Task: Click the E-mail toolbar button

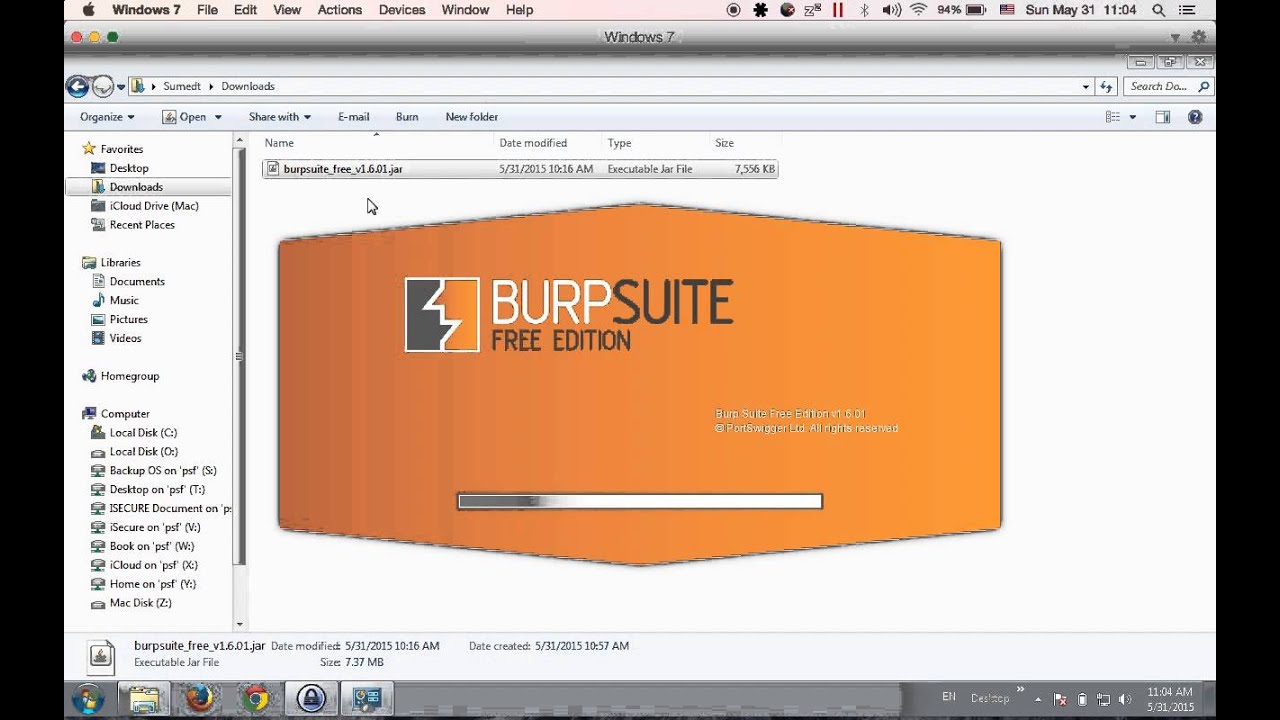Action: click(x=353, y=117)
